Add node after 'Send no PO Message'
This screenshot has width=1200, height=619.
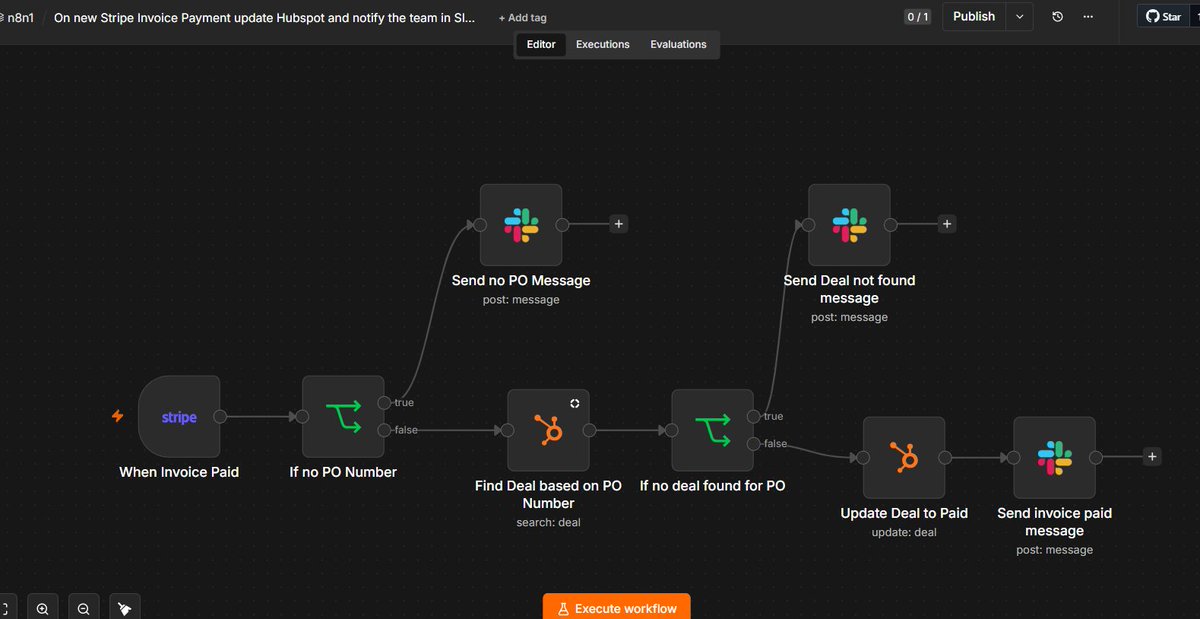tap(619, 224)
